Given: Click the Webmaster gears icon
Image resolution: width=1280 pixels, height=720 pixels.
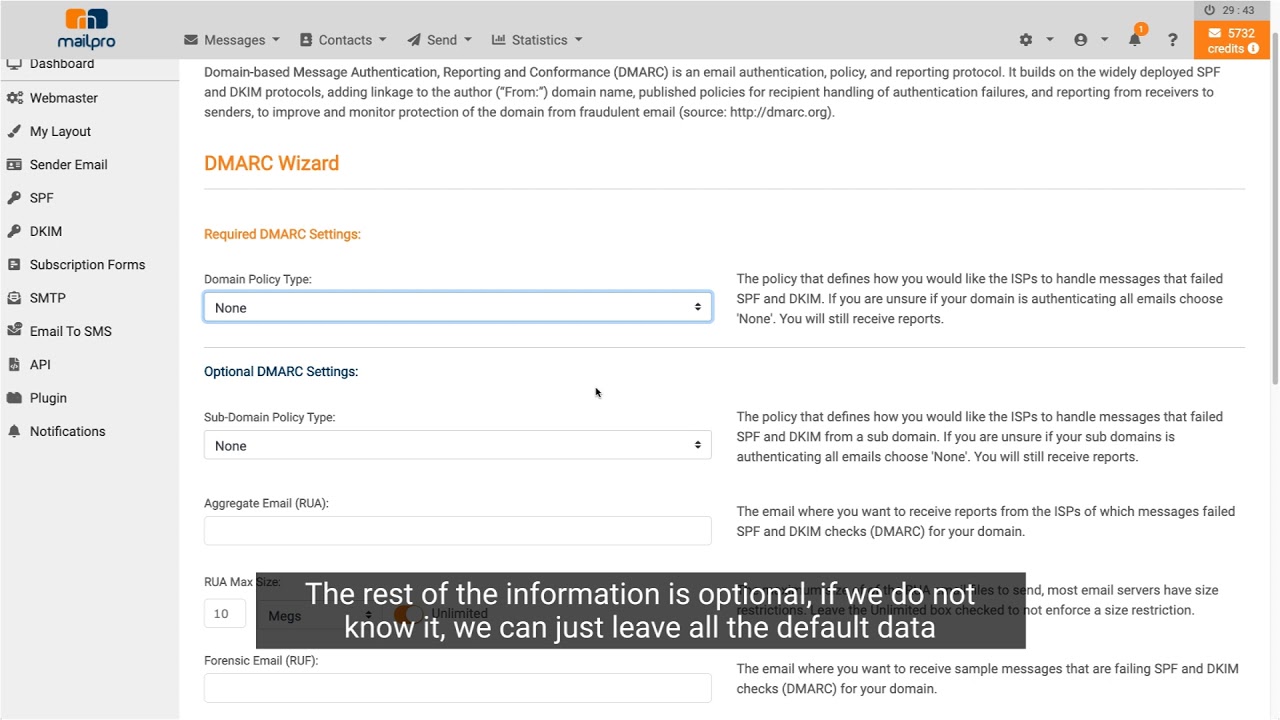Looking at the screenshot, I should point(14,98).
